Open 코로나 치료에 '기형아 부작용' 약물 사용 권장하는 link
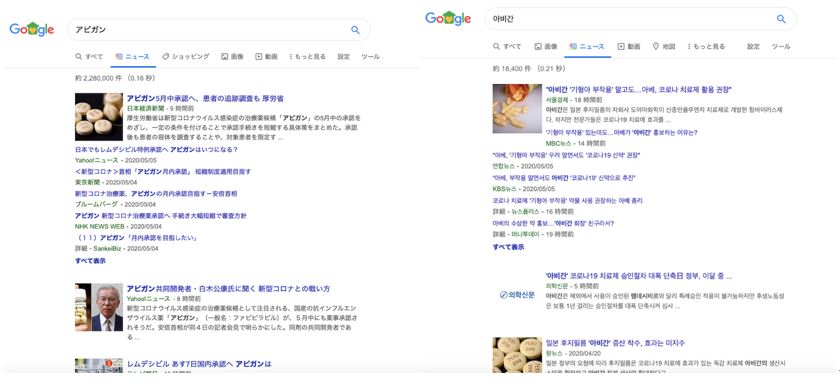 pos(567,201)
